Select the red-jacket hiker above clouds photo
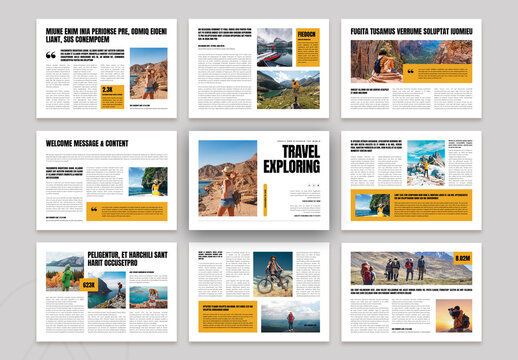Image resolution: width=518 pixels, height=360 pixels. (x=290, y=317)
